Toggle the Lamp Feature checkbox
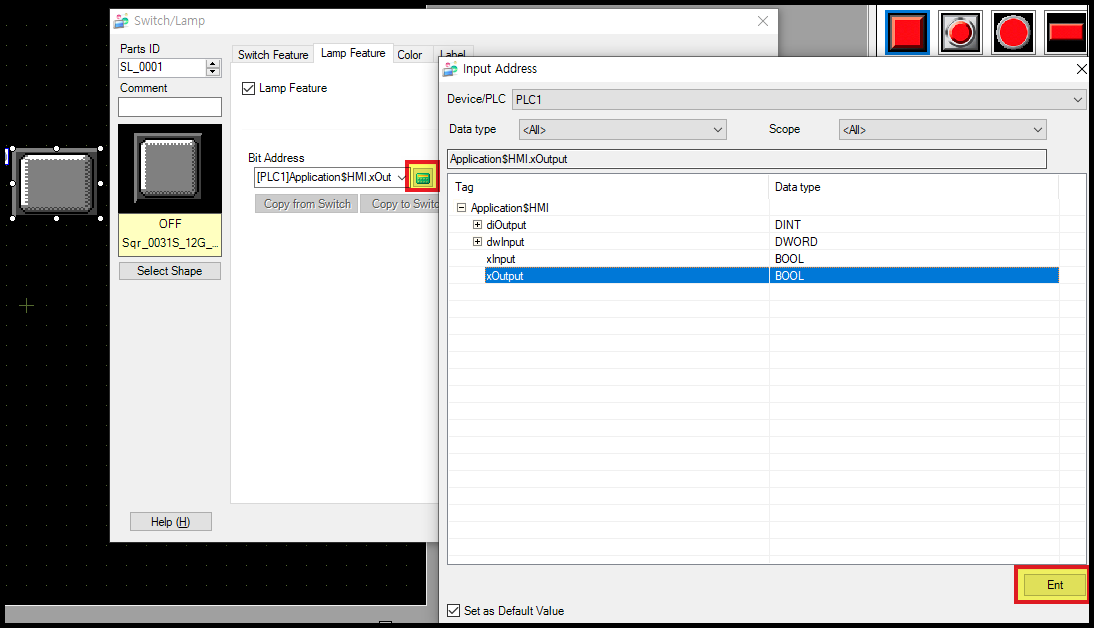Image resolution: width=1094 pixels, height=628 pixels. point(246,88)
